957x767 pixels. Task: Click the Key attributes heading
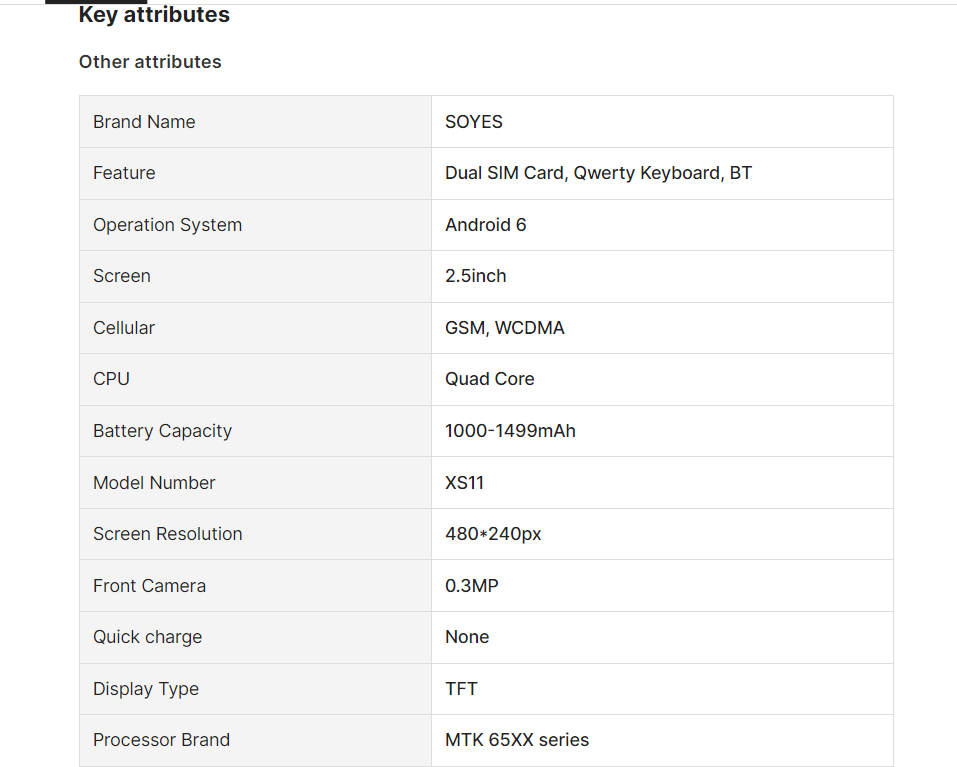pos(154,15)
